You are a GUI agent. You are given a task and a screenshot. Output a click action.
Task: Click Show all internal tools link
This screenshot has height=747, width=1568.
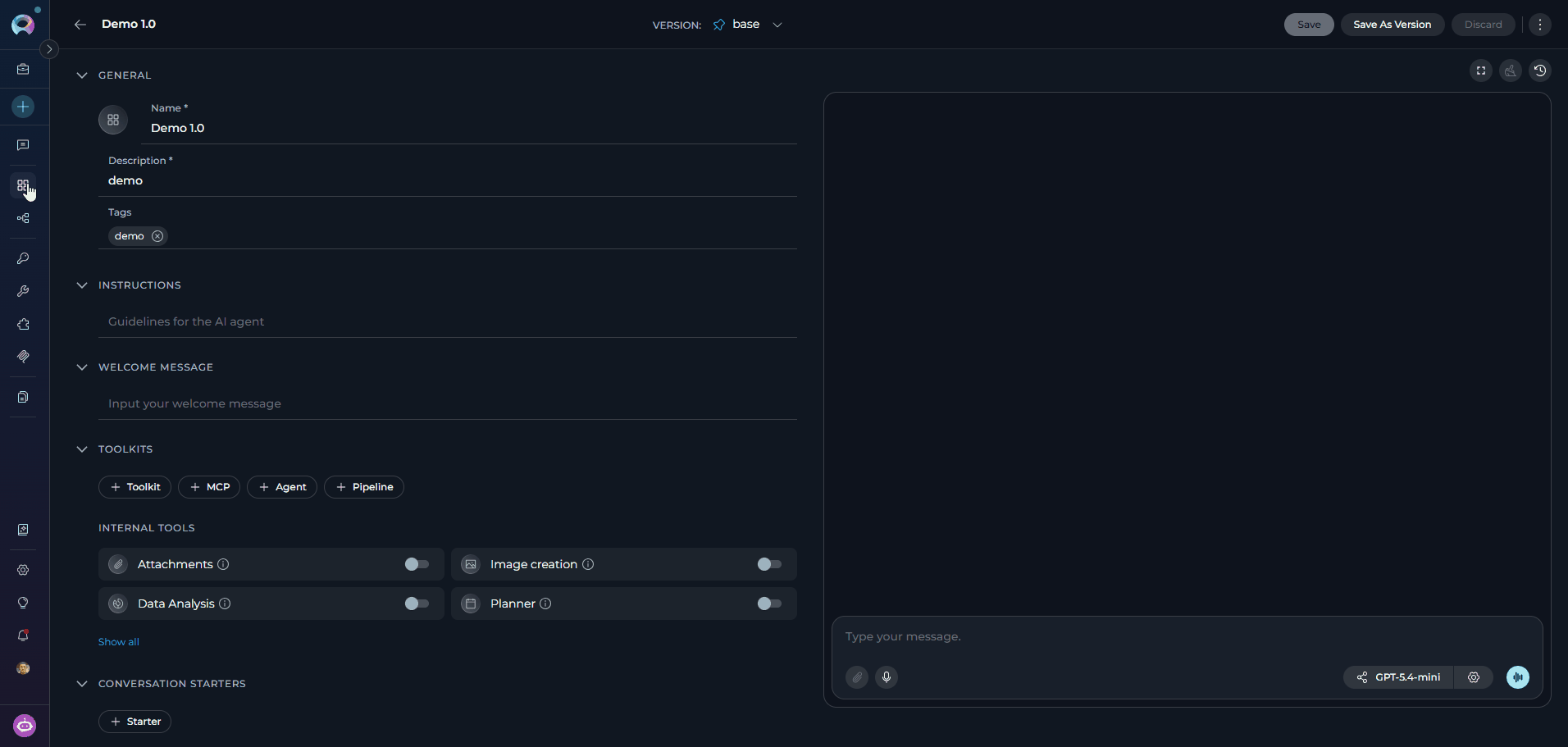[x=119, y=642]
